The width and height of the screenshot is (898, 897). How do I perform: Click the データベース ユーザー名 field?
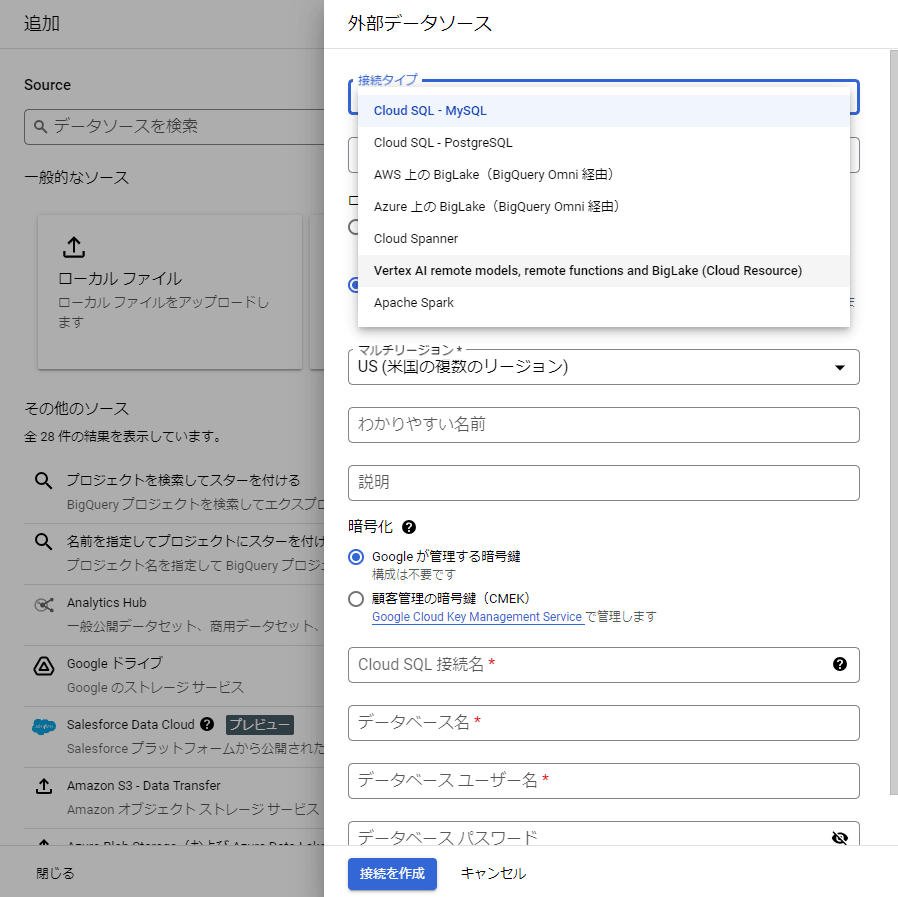click(603, 781)
